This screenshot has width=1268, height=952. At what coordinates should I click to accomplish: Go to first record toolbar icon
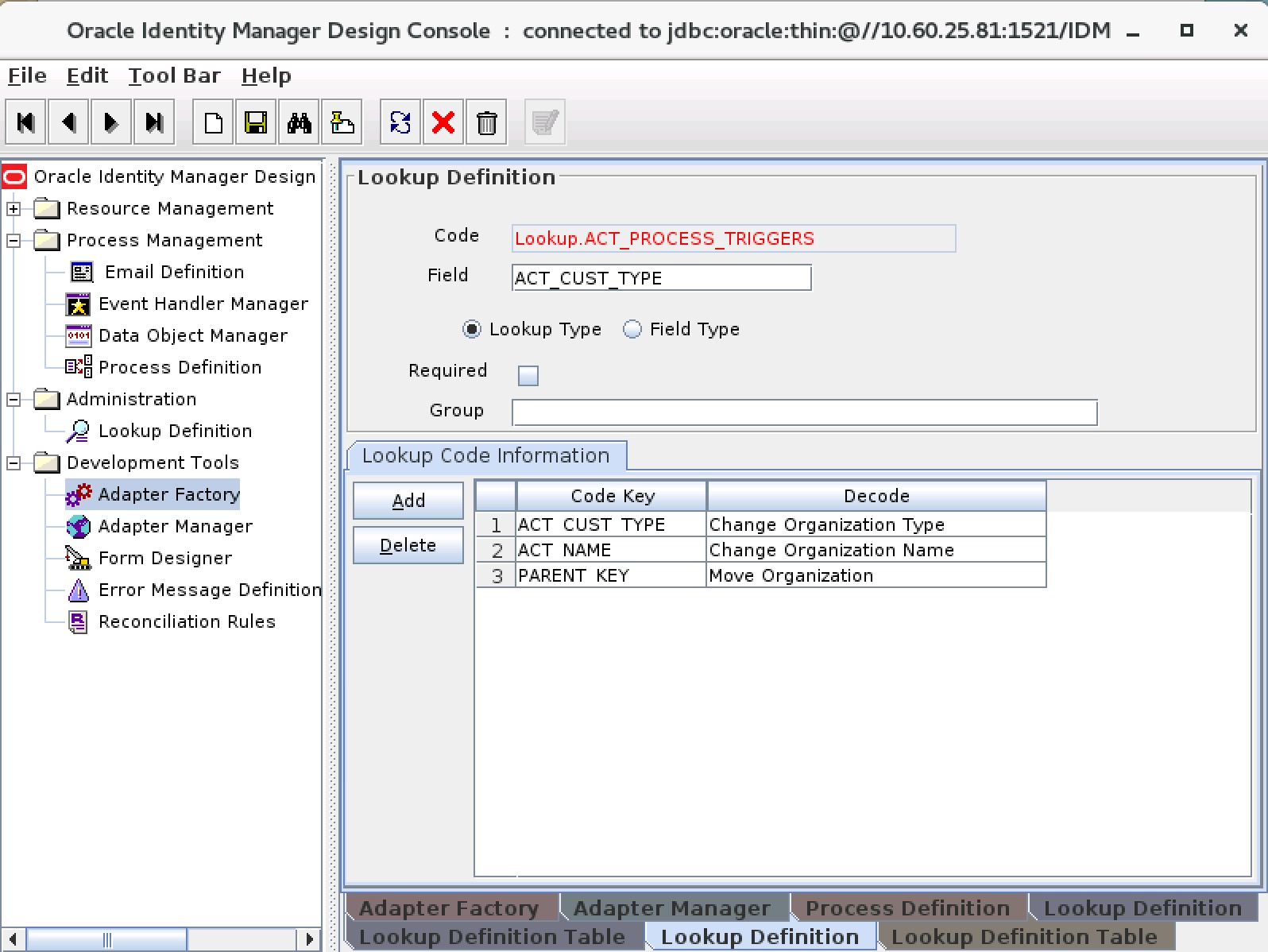26,122
